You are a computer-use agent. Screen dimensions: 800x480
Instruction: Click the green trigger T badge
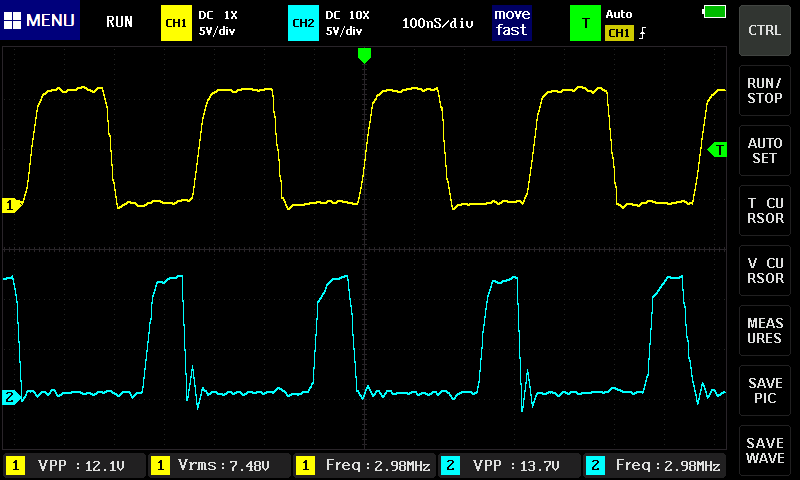585,22
